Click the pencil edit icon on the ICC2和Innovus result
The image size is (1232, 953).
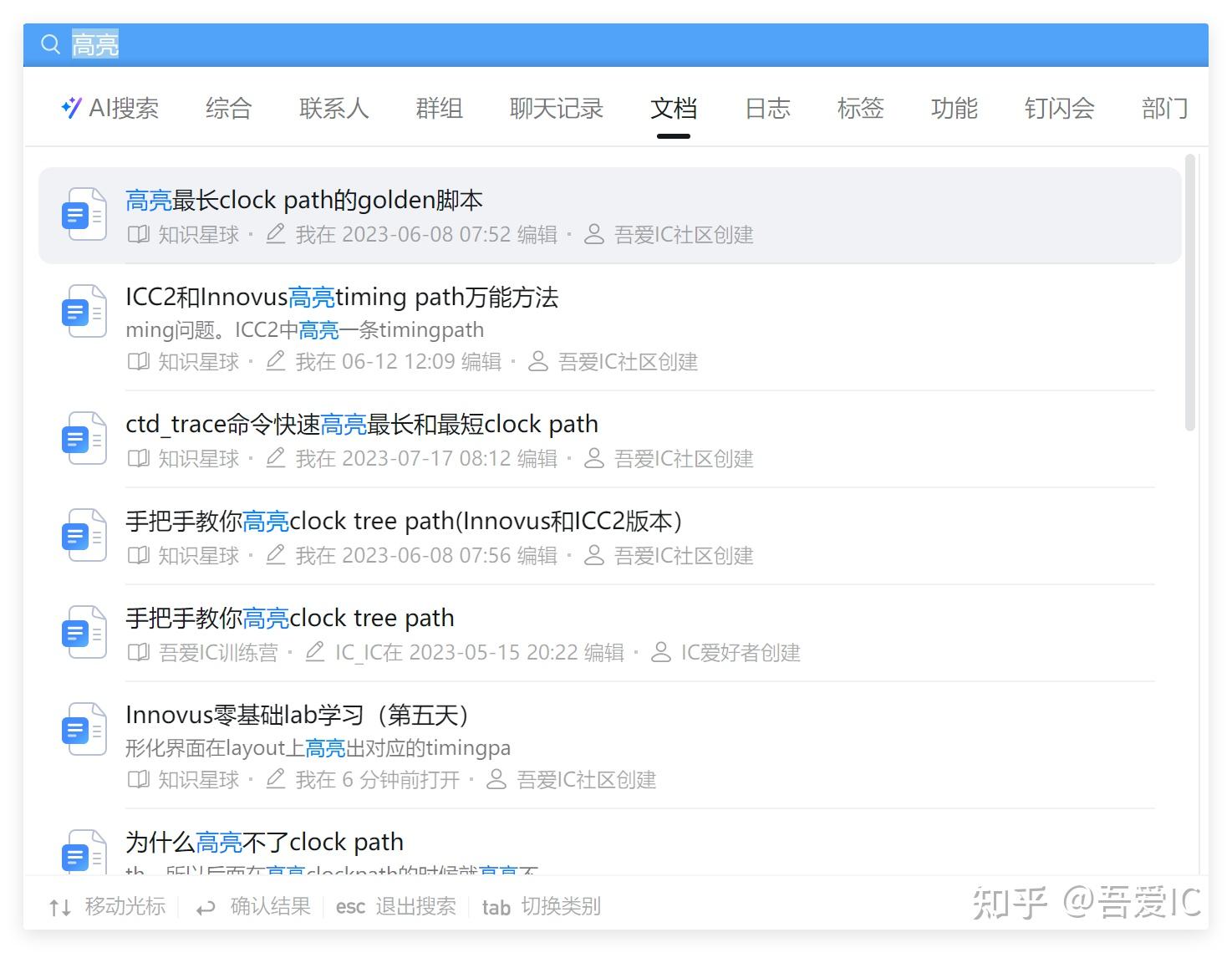(x=276, y=361)
